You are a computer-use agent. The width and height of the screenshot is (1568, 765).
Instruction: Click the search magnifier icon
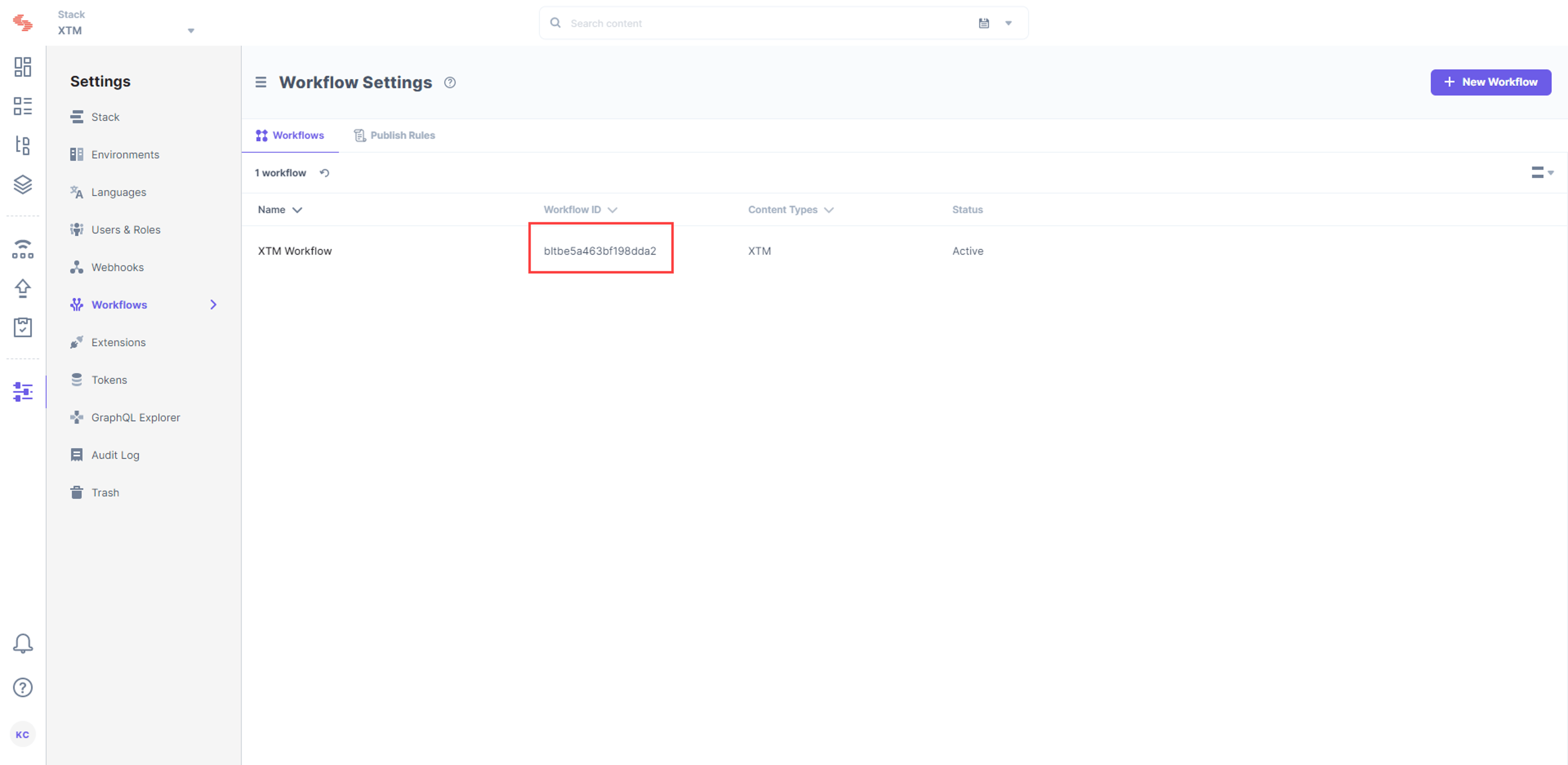pyautogui.click(x=555, y=22)
